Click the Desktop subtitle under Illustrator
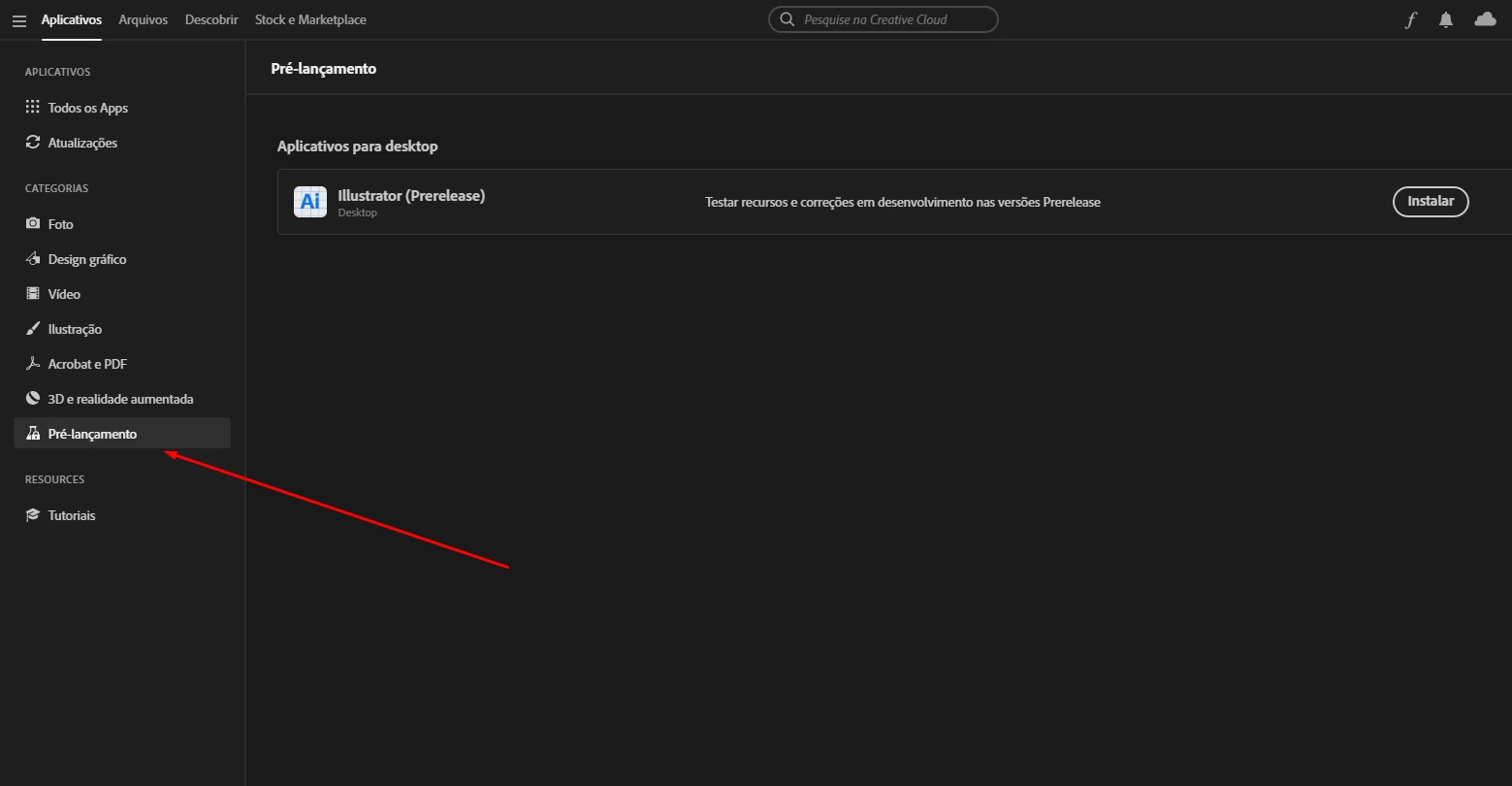 pos(358,213)
